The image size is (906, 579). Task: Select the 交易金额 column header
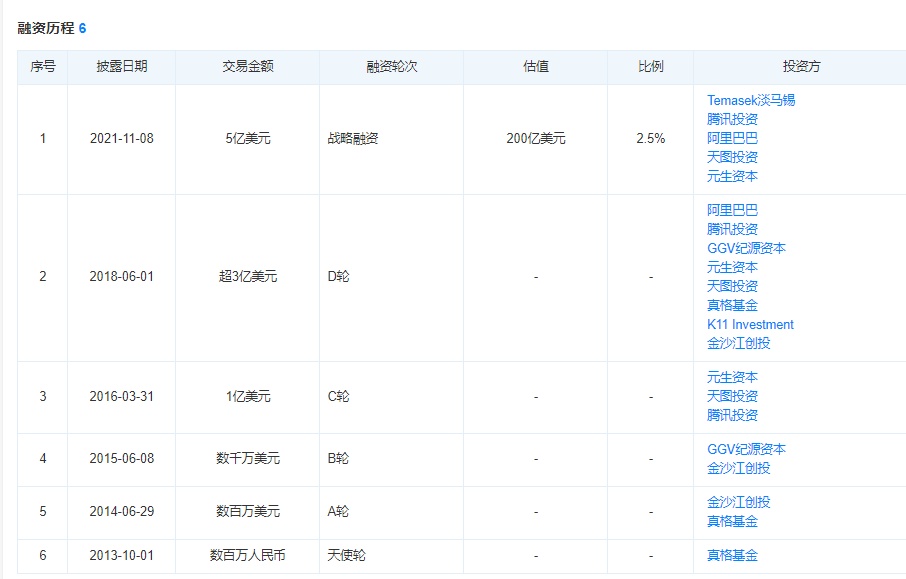(247, 67)
